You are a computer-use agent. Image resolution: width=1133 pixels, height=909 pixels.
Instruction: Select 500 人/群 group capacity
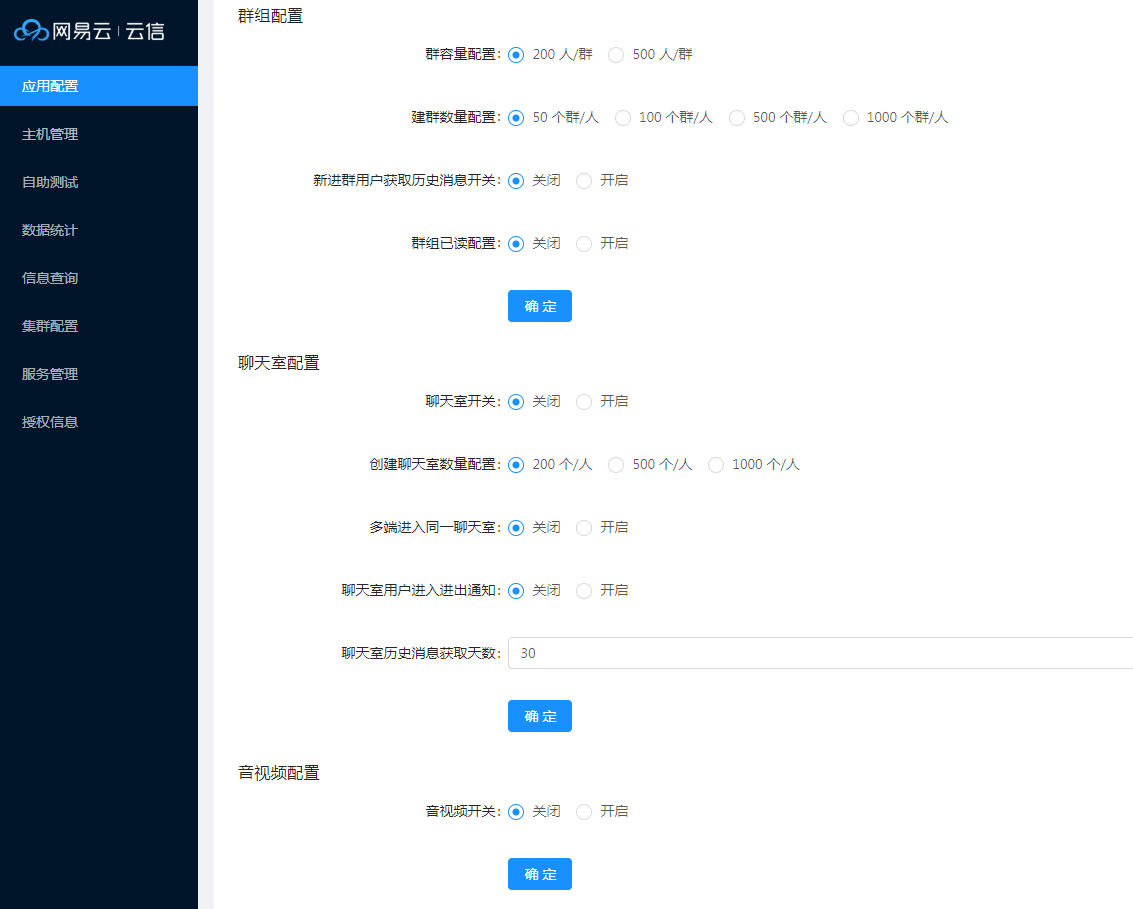tap(616, 55)
